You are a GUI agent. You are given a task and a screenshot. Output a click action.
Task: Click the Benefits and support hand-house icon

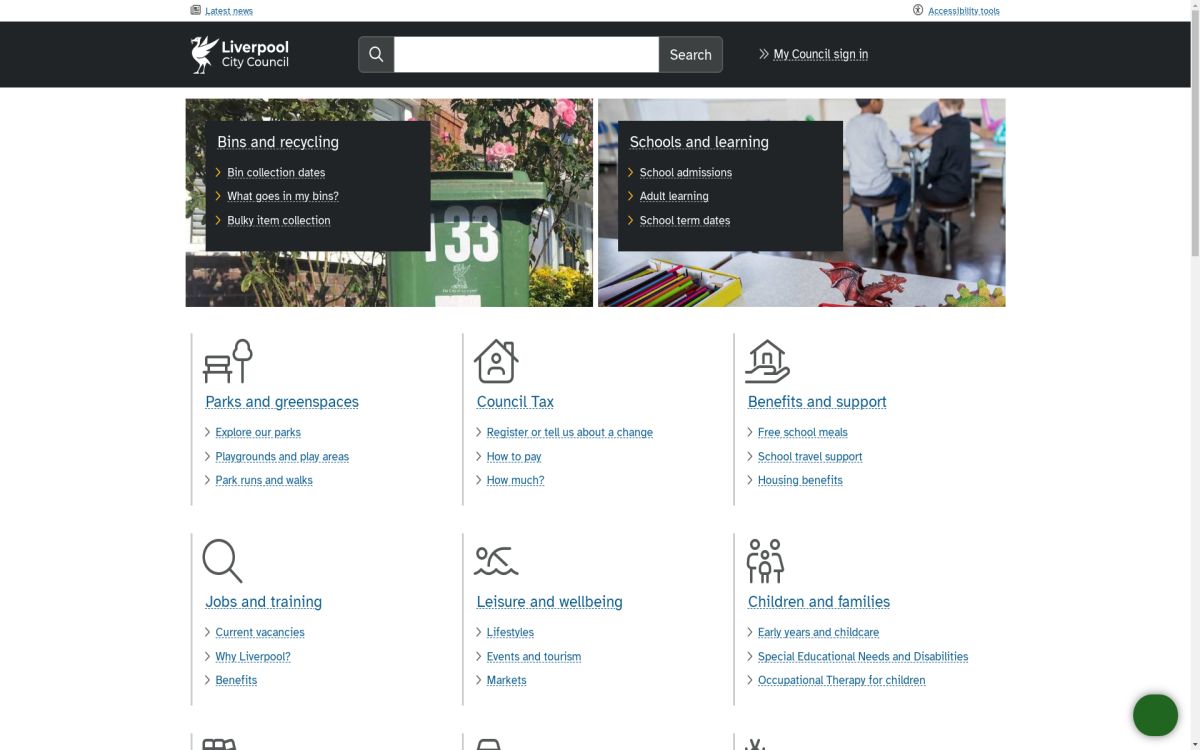pyautogui.click(x=767, y=361)
